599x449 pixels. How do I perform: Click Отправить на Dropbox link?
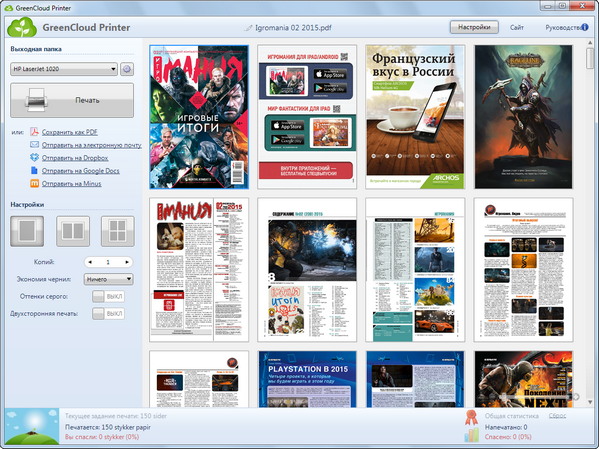coord(75,158)
